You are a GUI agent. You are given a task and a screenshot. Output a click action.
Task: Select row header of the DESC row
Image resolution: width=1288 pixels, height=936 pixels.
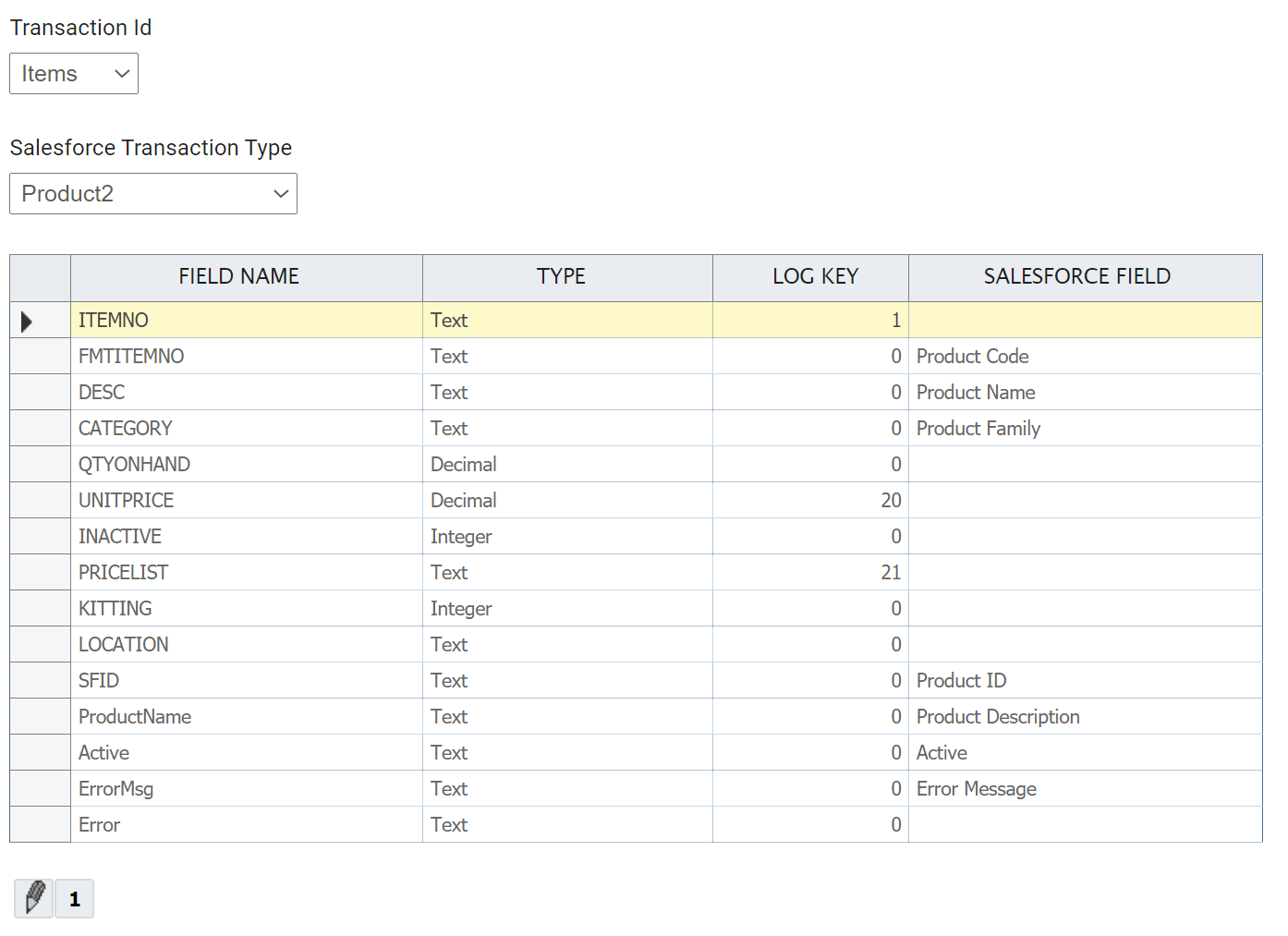click(x=40, y=393)
